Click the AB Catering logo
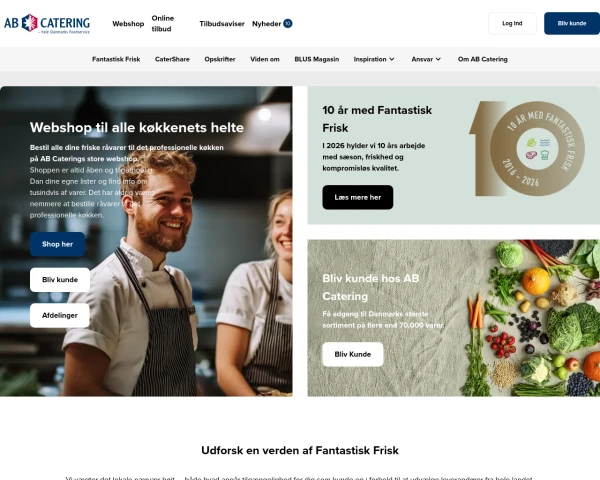 pos(47,24)
